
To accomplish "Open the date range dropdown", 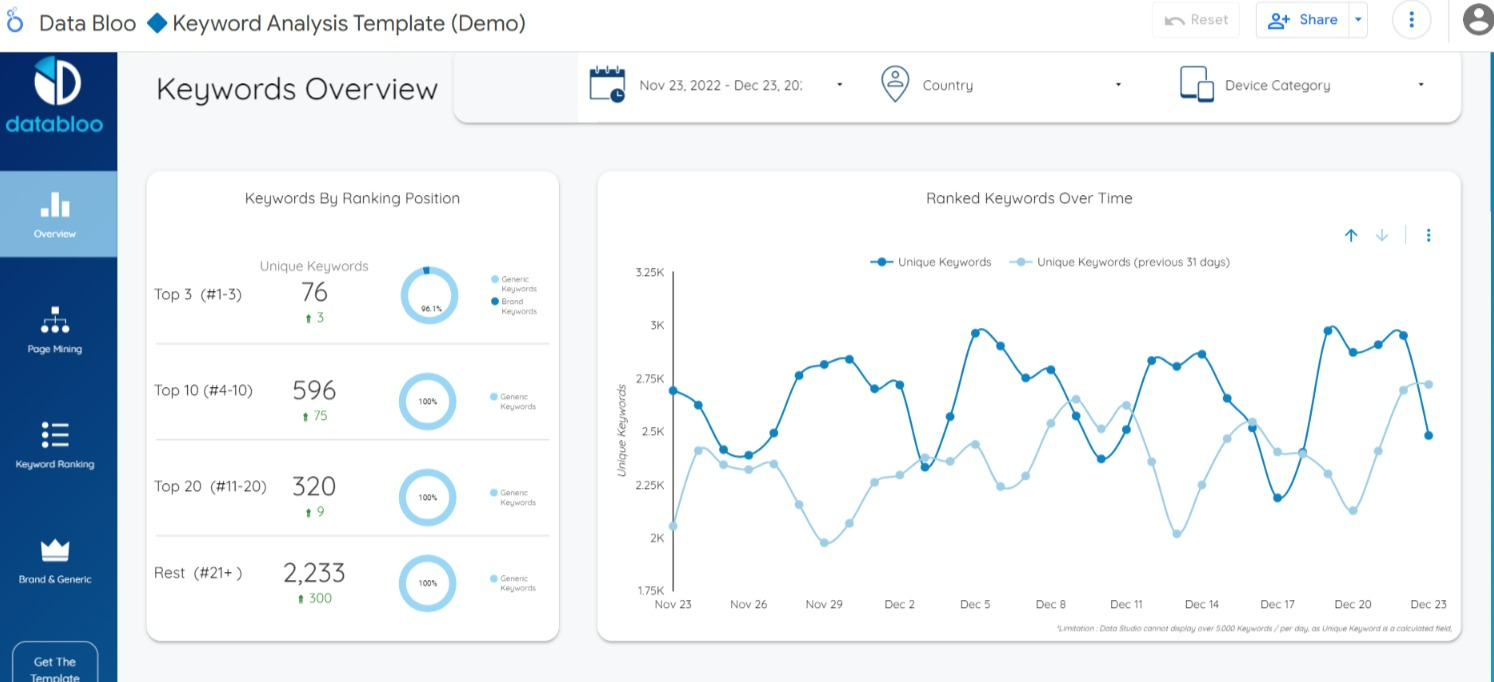I will [x=840, y=85].
